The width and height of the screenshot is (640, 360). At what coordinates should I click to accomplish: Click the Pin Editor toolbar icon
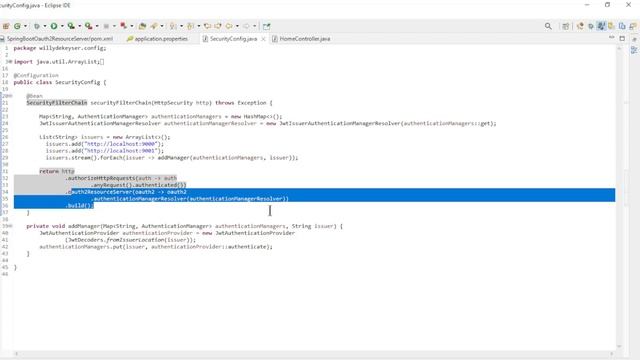click(x=267, y=26)
